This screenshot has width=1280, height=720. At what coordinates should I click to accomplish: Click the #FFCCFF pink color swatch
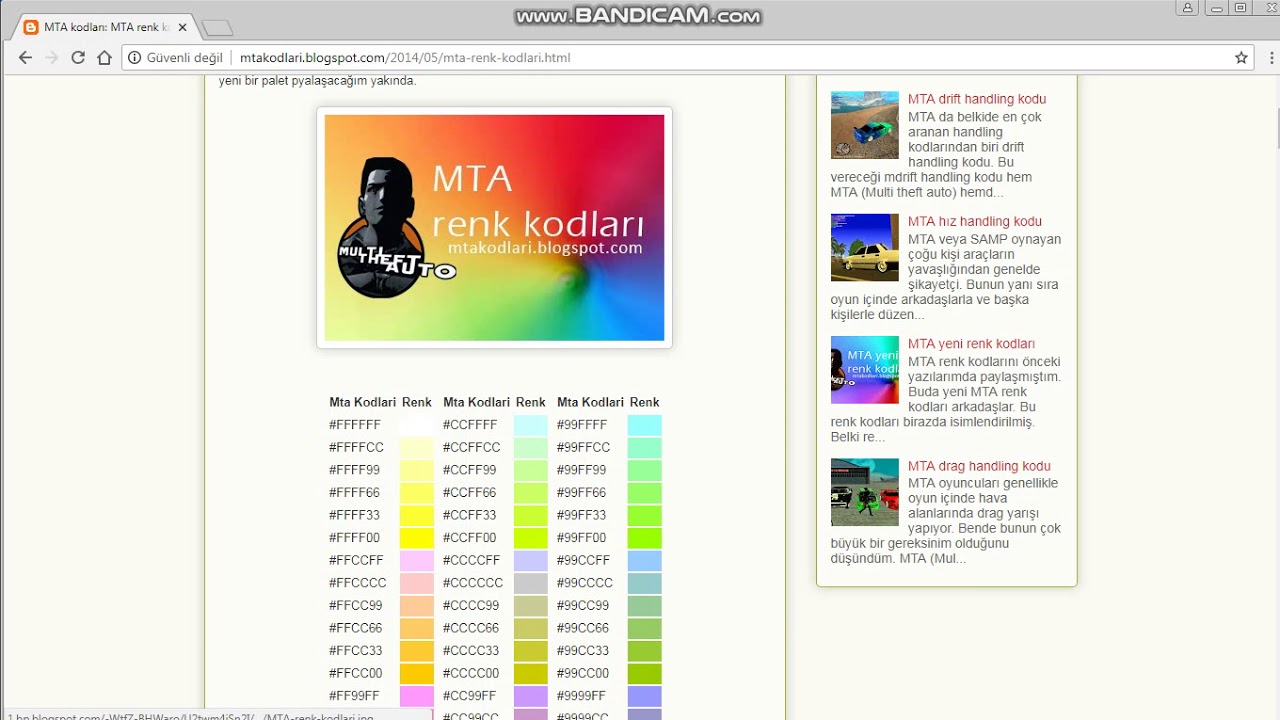pos(416,560)
